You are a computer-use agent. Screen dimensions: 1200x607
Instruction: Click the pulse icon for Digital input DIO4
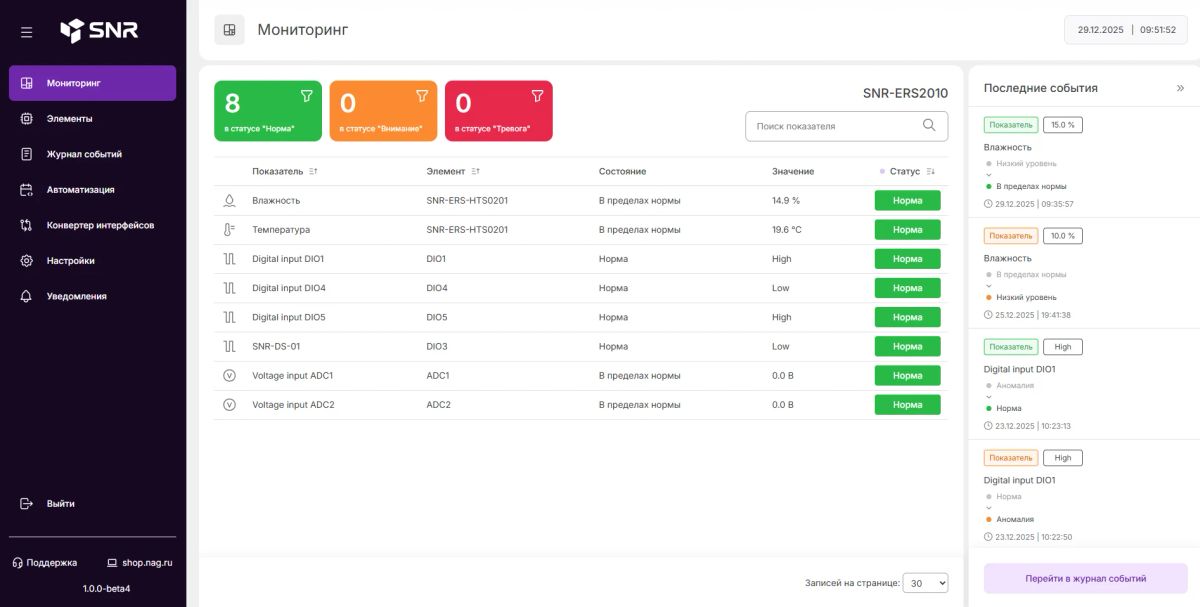tap(229, 288)
